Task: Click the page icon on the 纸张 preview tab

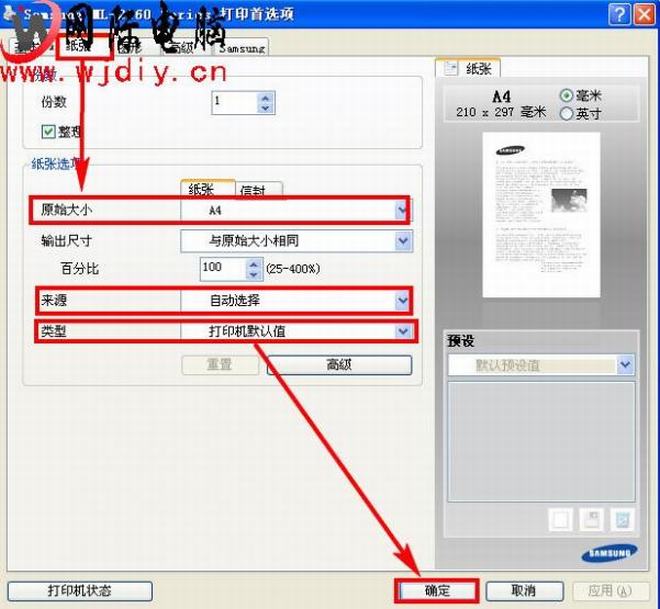Action: 450,69
